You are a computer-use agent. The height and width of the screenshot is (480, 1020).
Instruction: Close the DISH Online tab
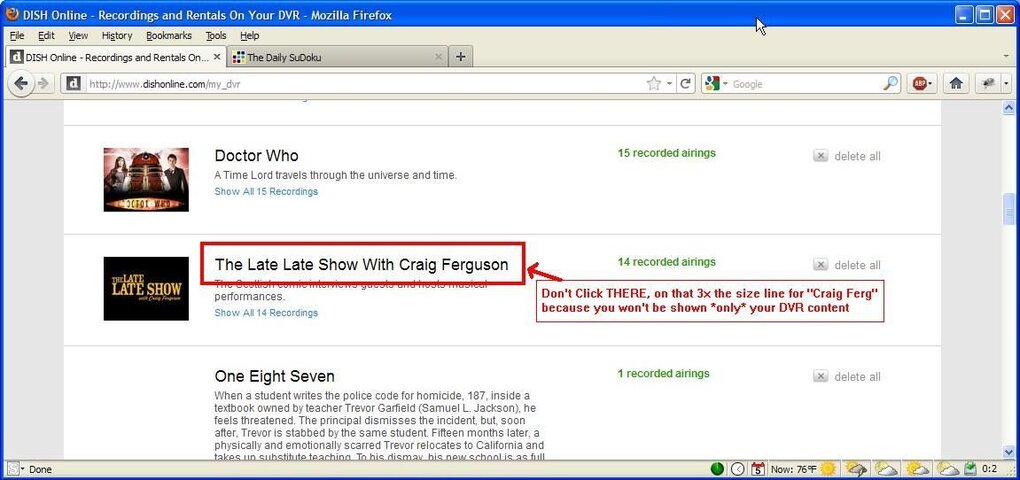[217, 57]
